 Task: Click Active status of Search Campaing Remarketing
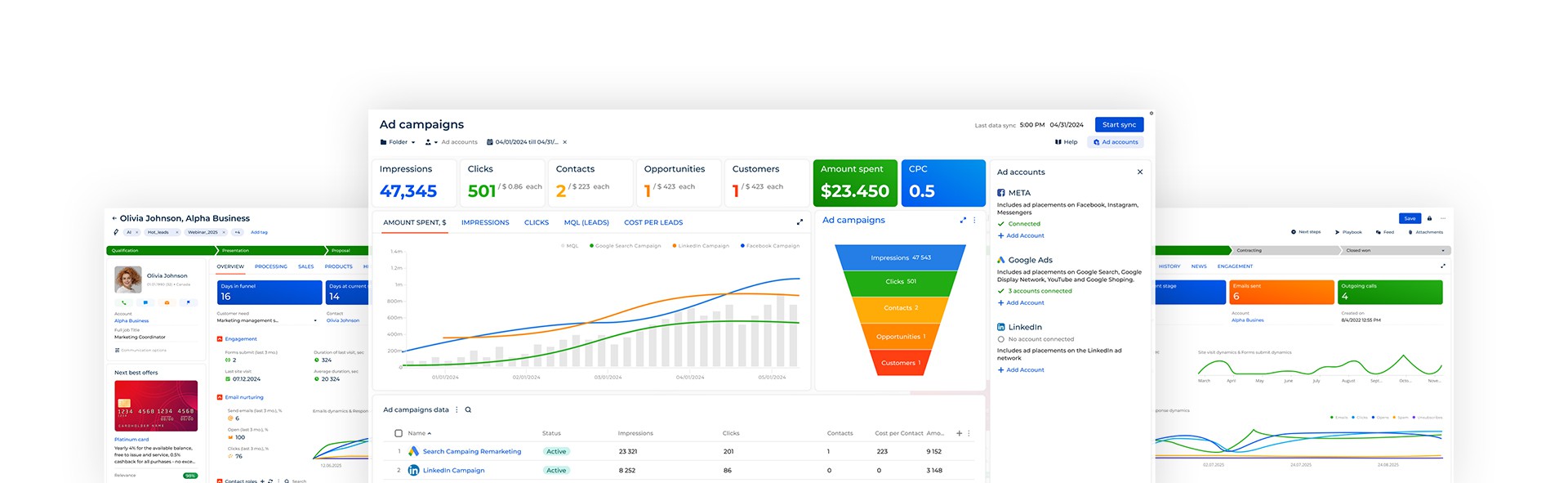(556, 451)
